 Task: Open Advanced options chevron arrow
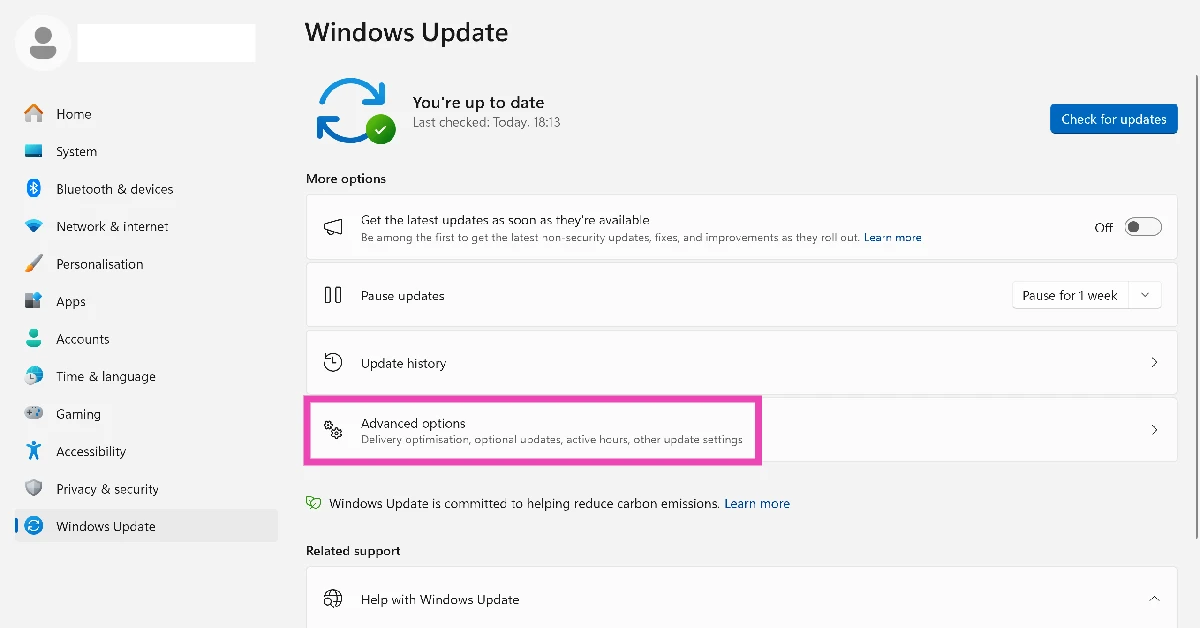pyautogui.click(x=1154, y=430)
